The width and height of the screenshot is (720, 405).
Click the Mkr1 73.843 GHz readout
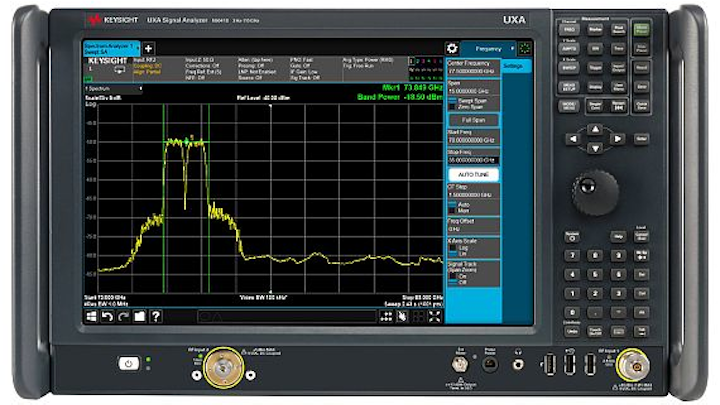(412, 88)
